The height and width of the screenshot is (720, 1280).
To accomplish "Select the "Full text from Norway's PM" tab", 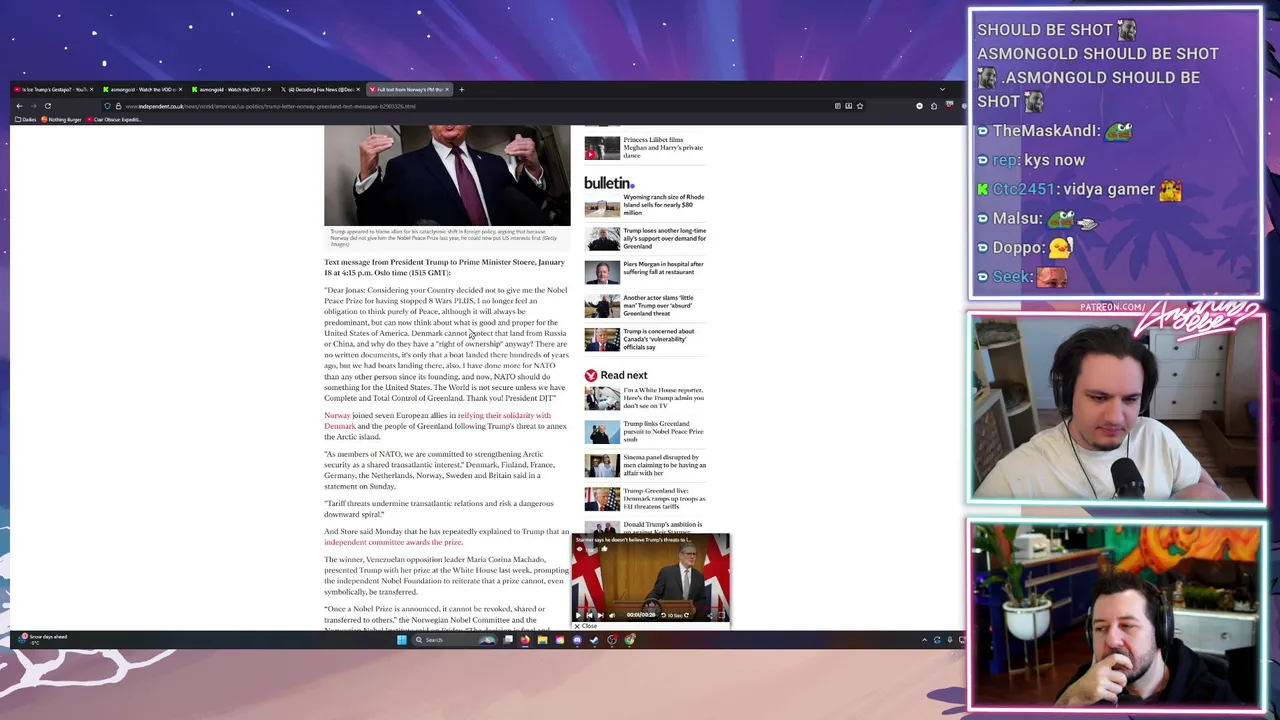I will point(408,89).
